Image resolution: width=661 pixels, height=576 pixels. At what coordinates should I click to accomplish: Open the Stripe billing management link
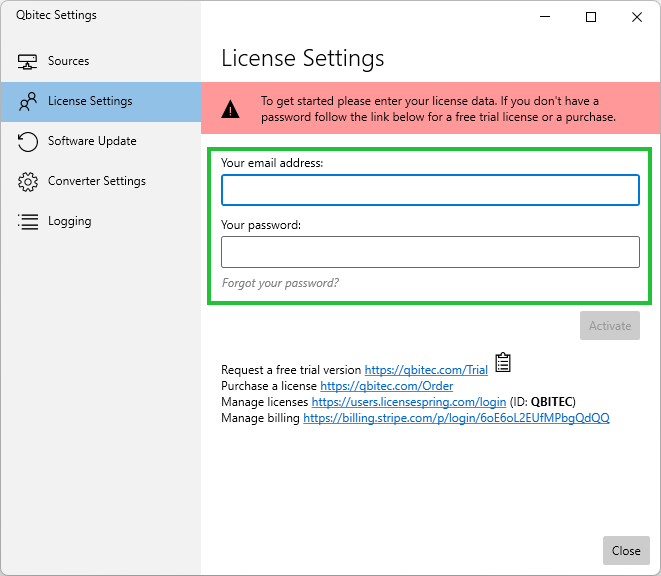click(456, 418)
